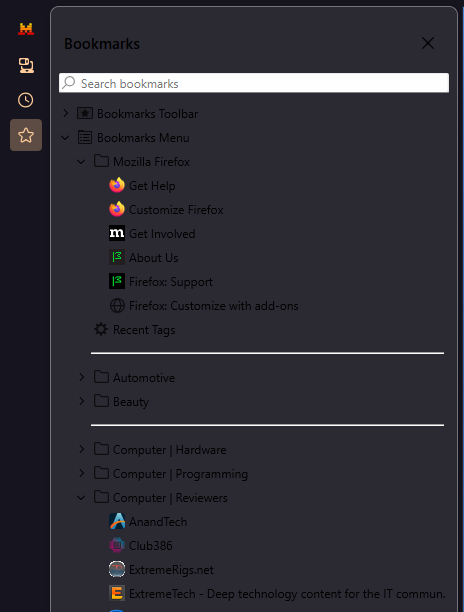Screen dimensions: 464x612
Task: Expand the Computer | Hardware folder
Action: (x=81, y=449)
